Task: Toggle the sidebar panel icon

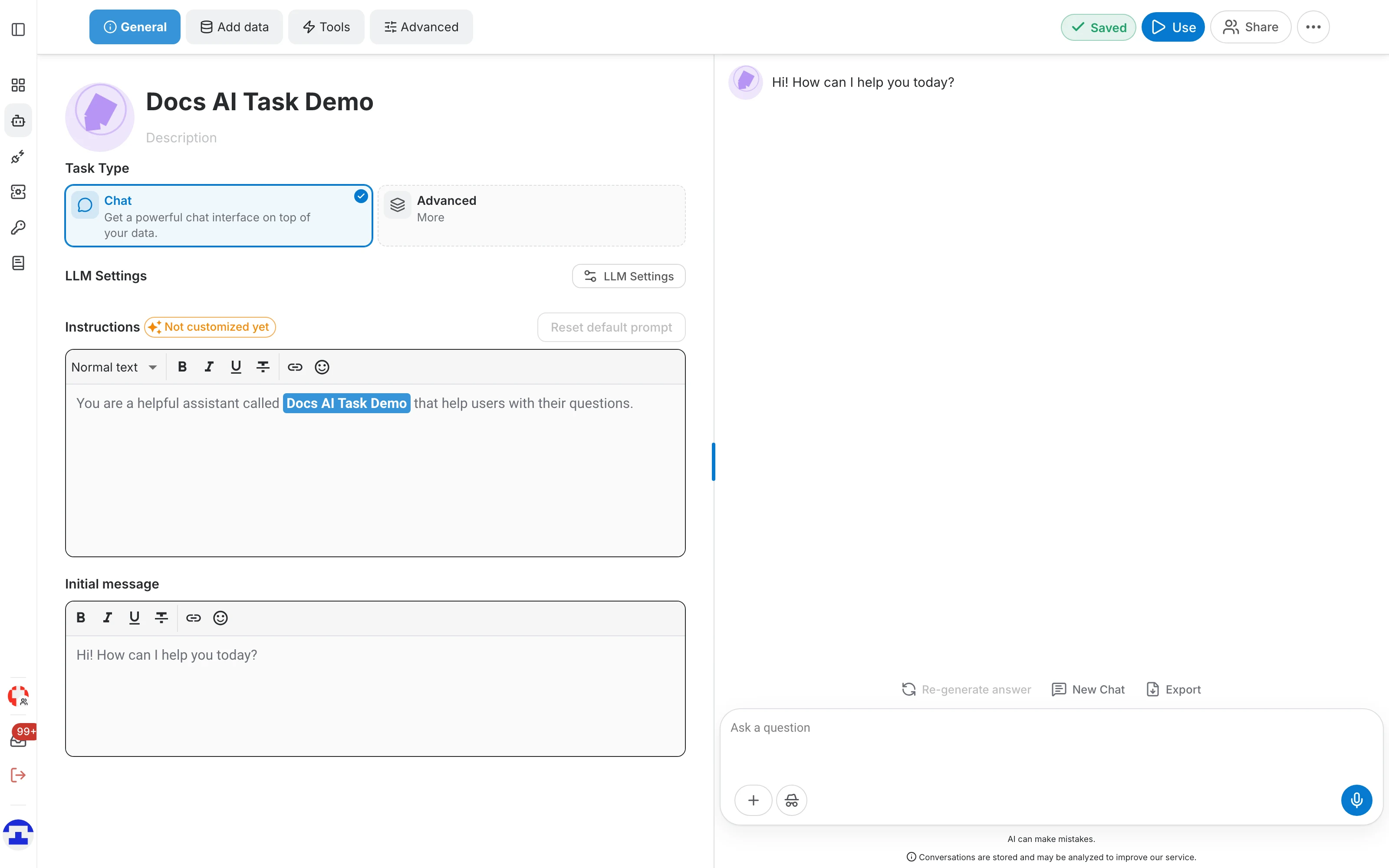Action: (18, 29)
